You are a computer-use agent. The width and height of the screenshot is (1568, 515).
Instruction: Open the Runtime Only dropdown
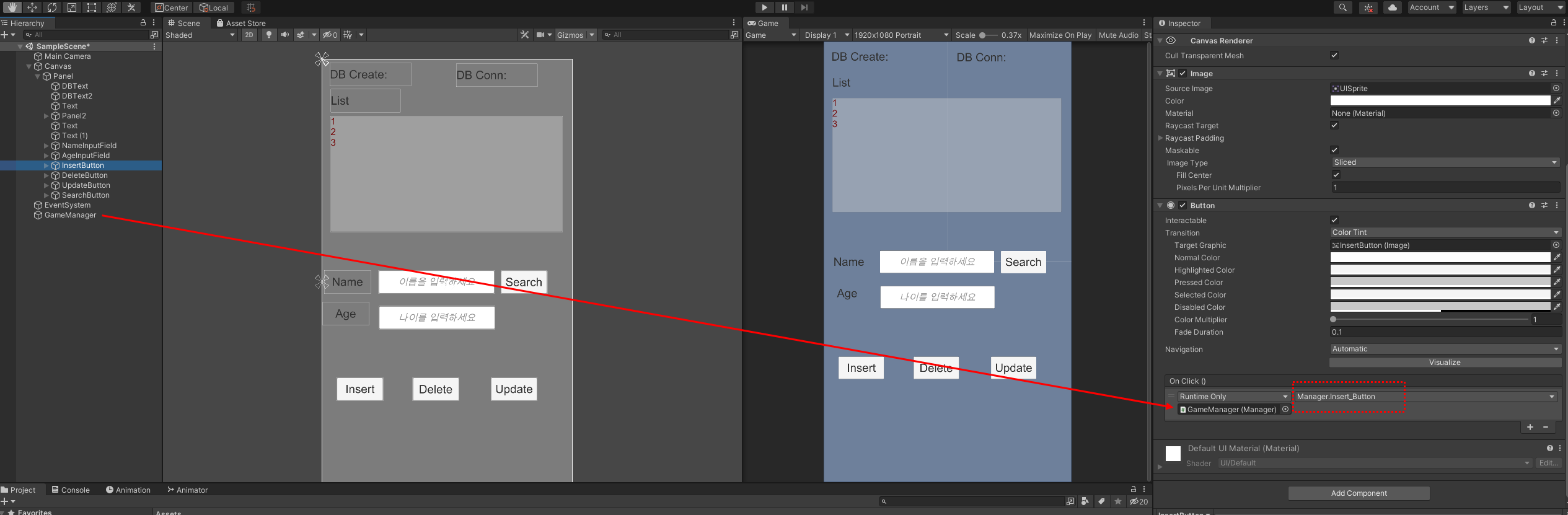[x=1233, y=397]
